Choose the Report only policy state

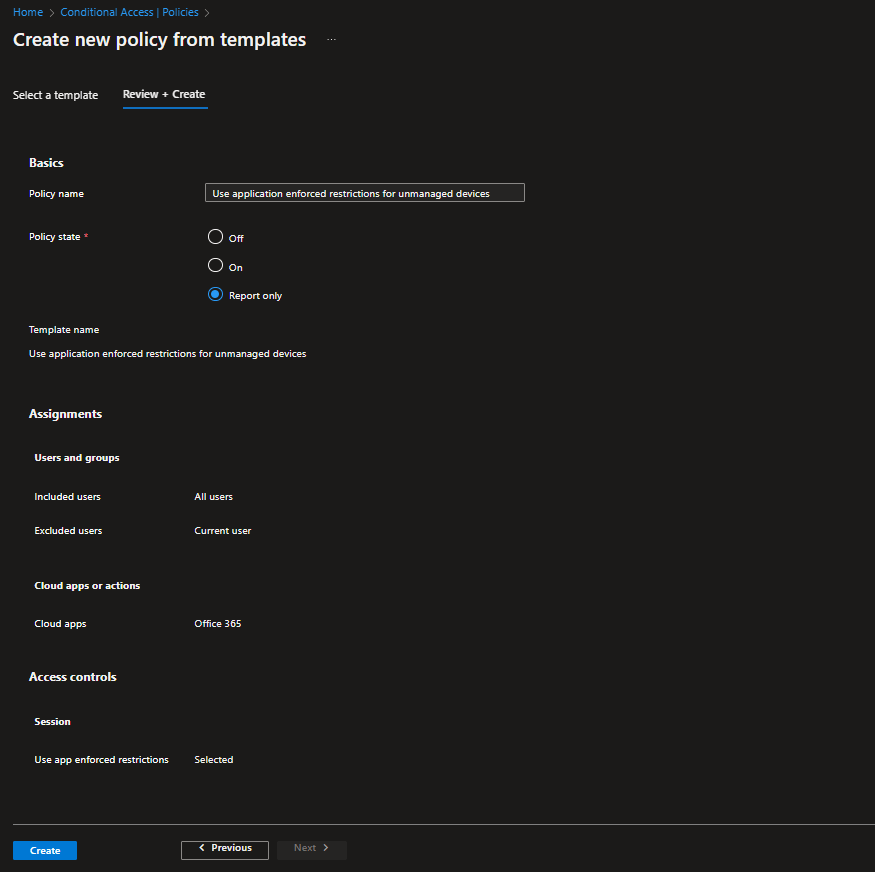215,295
